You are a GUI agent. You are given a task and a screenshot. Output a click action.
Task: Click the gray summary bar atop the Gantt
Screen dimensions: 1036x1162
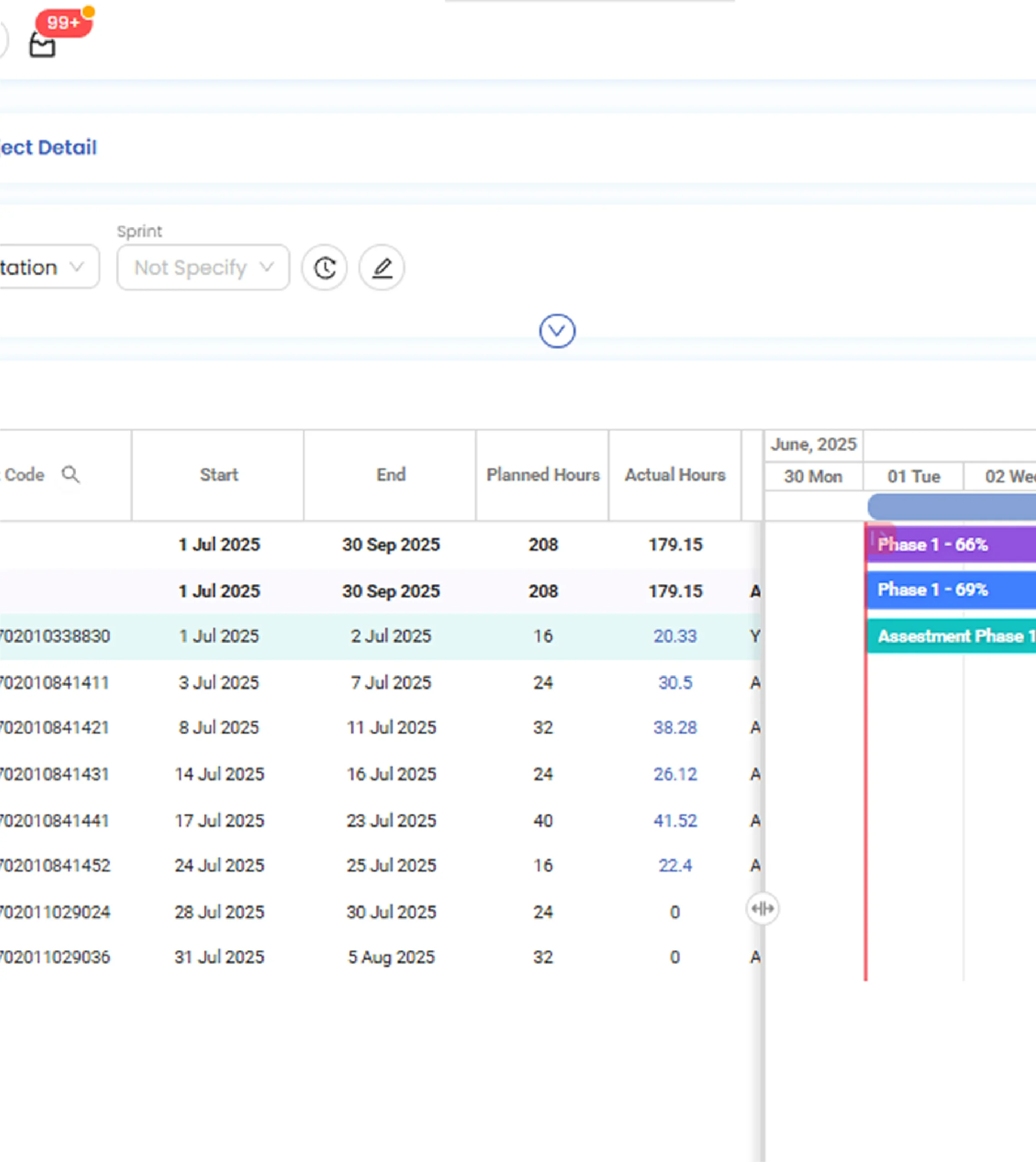click(951, 507)
